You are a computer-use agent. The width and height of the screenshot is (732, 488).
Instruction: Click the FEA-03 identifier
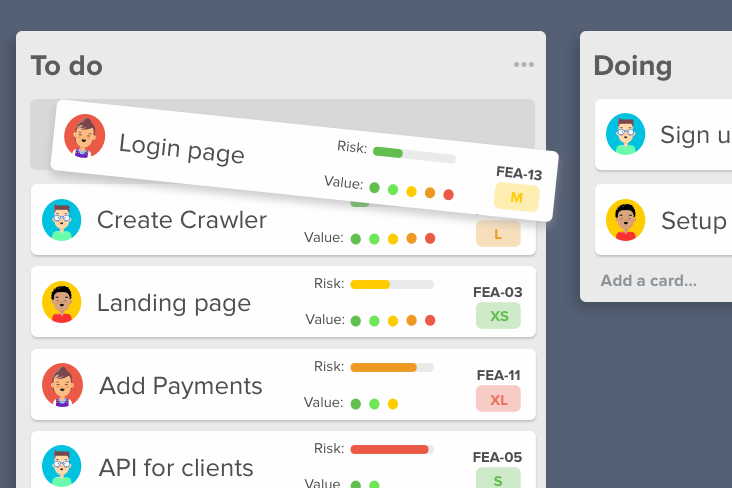coord(498,292)
